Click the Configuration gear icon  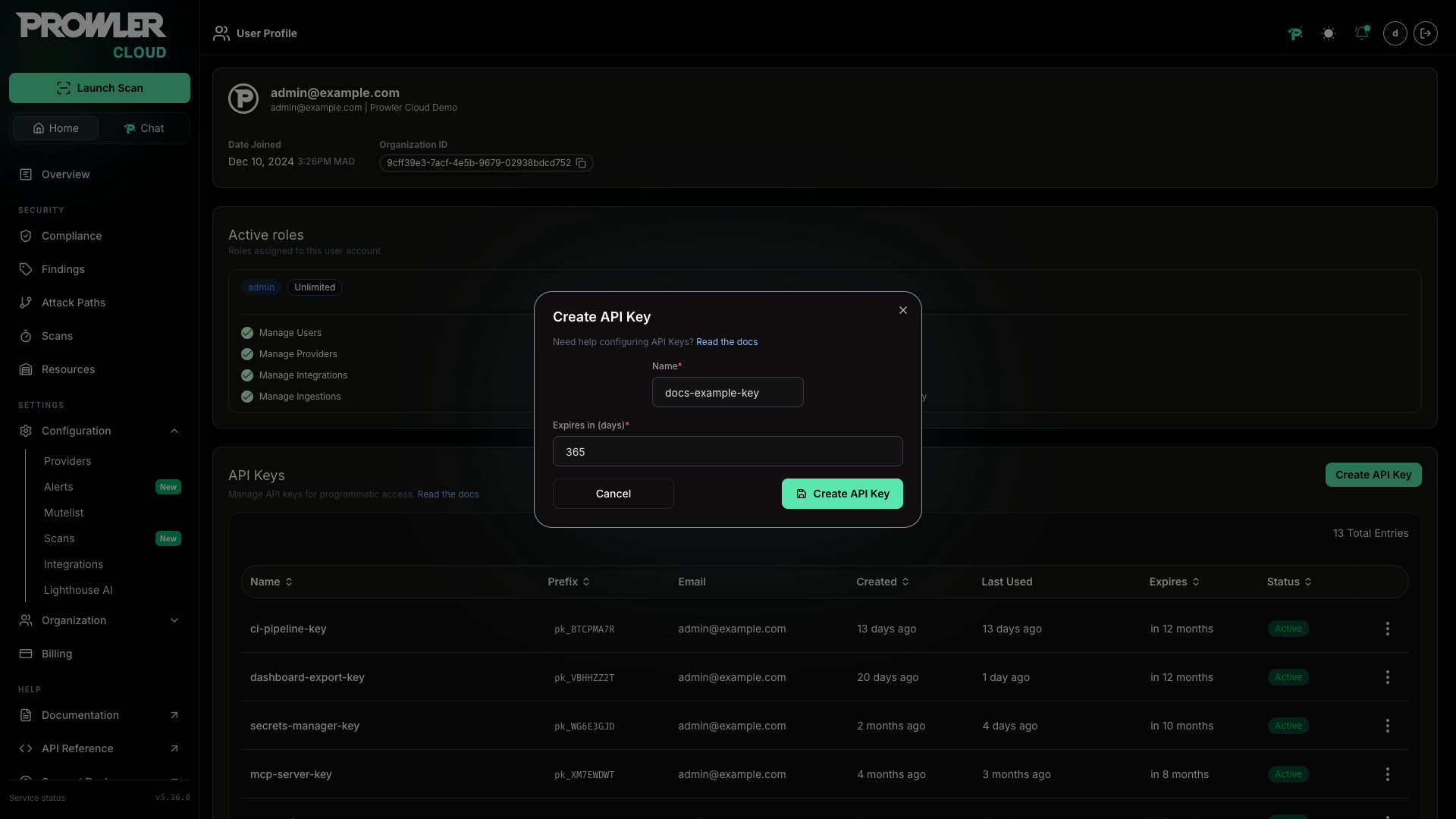point(26,431)
